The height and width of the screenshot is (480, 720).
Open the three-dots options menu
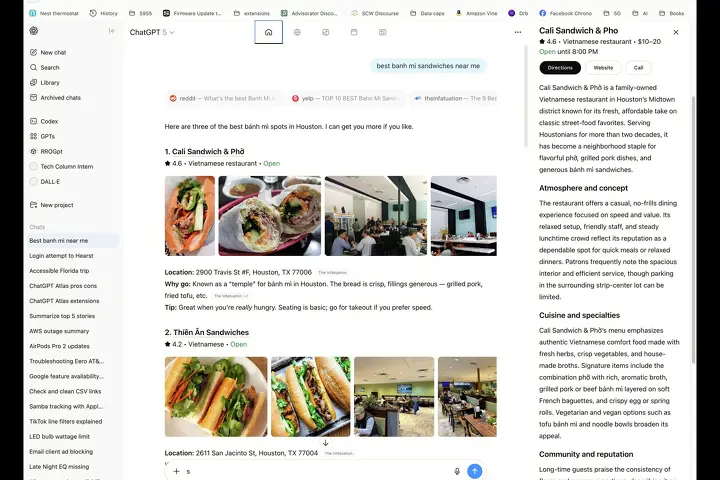(518, 32)
